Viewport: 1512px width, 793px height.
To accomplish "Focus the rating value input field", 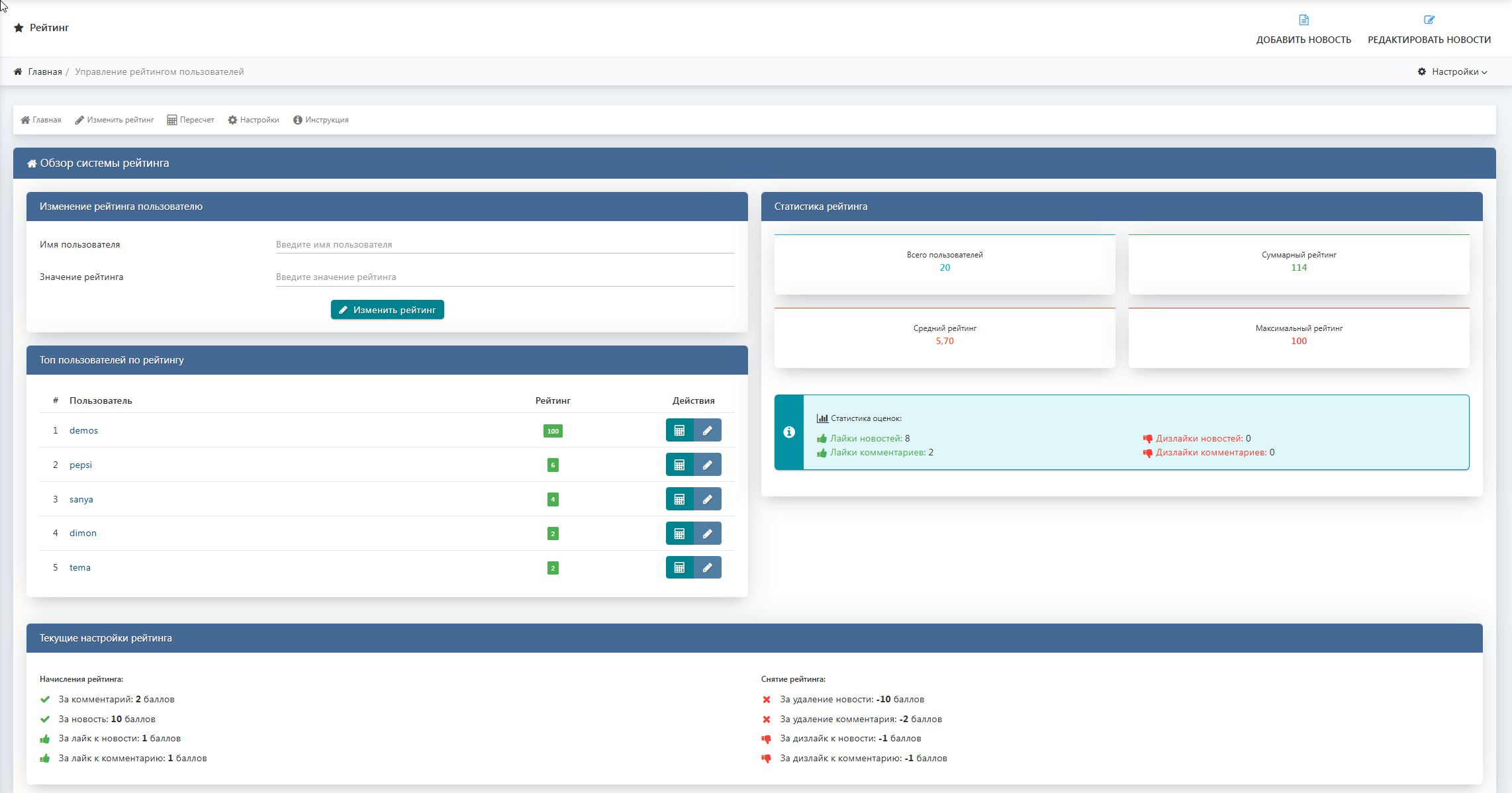I will (x=504, y=277).
